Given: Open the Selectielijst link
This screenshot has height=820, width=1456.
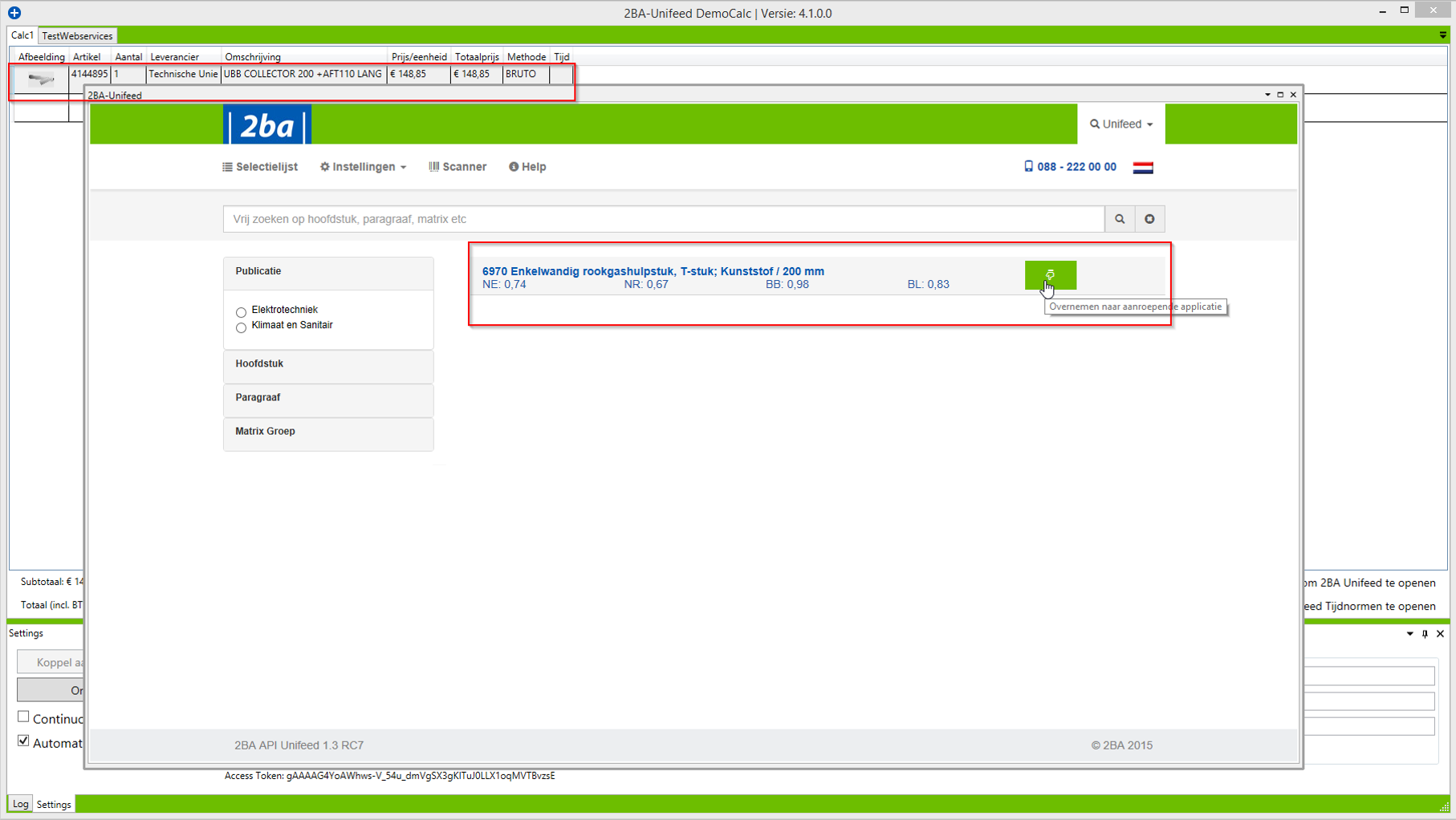Looking at the screenshot, I should (x=260, y=167).
